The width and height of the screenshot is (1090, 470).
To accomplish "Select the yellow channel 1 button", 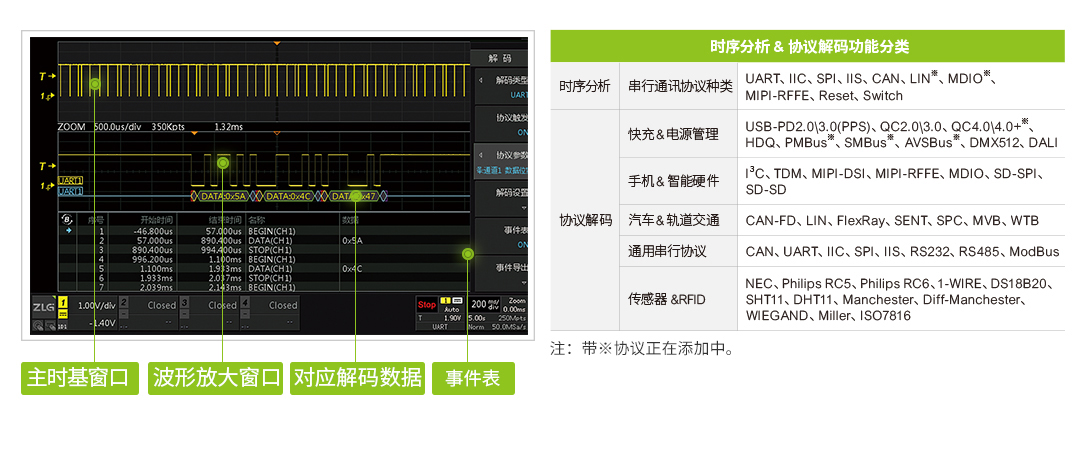I will (x=63, y=302).
